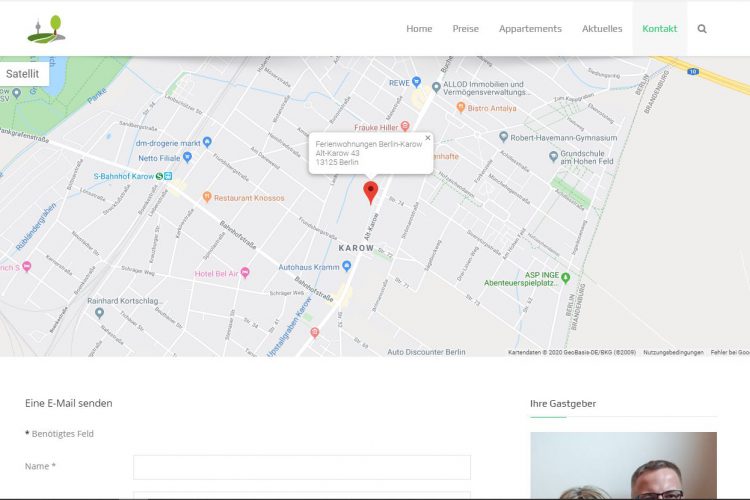Select the Bistro Antalya restaurant marker
This screenshot has height=500, width=750.
[x=461, y=108]
